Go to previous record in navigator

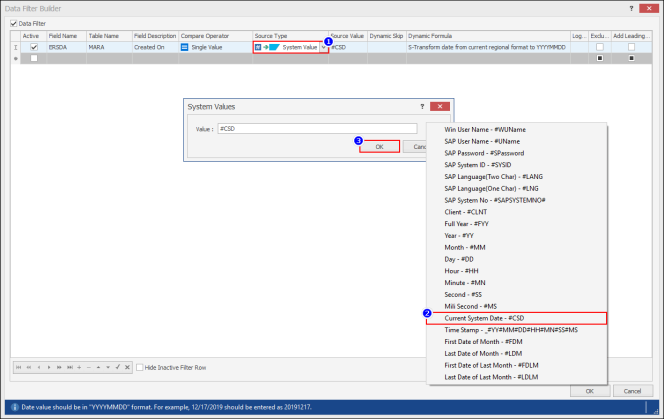click(x=39, y=367)
